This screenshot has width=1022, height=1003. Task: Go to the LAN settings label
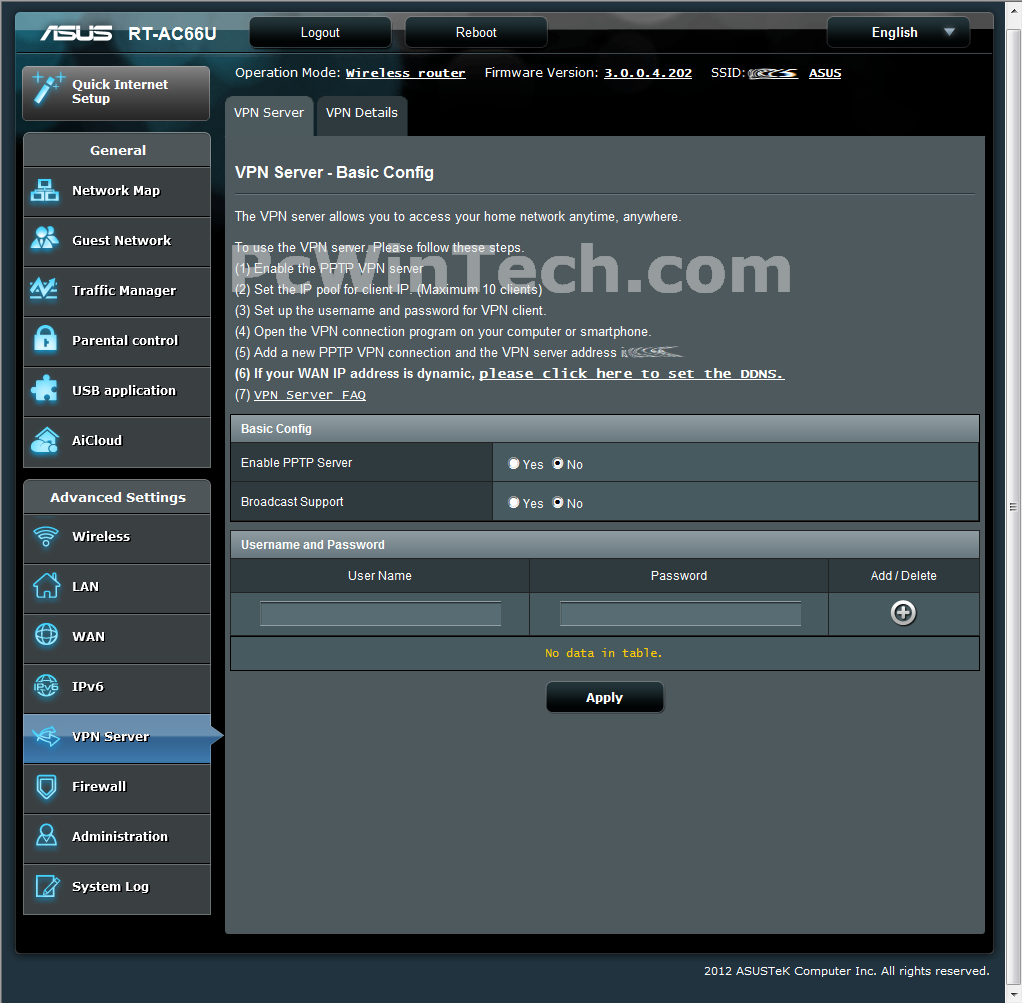85,587
